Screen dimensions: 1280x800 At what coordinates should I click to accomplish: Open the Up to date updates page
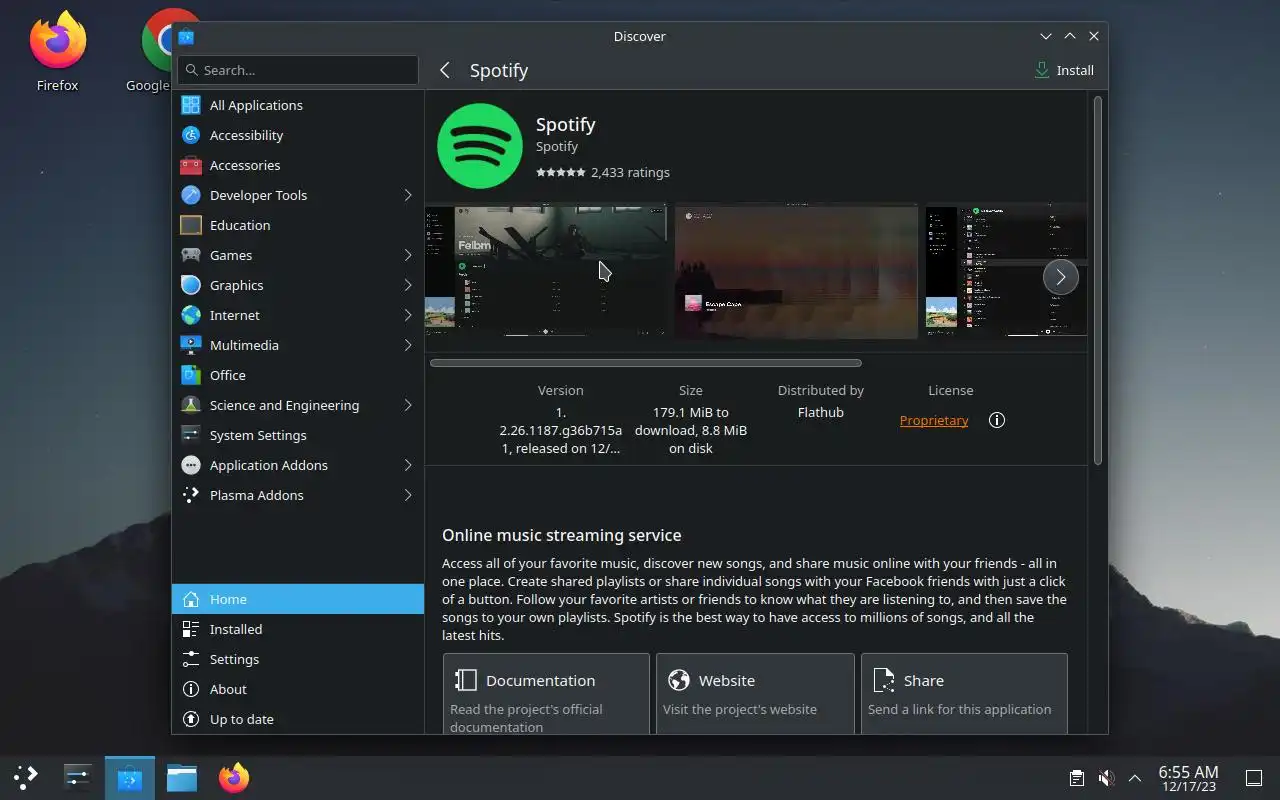(x=298, y=719)
